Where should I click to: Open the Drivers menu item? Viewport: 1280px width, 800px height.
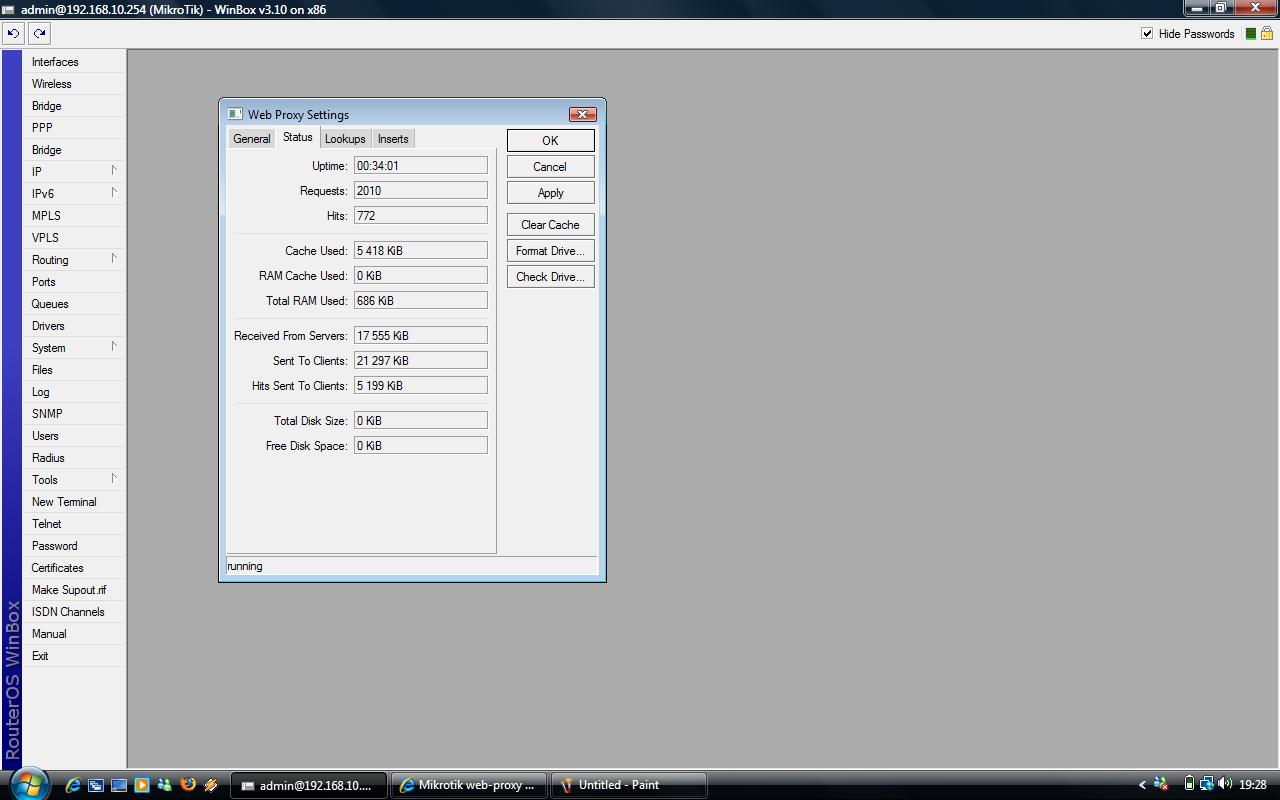coord(74,326)
